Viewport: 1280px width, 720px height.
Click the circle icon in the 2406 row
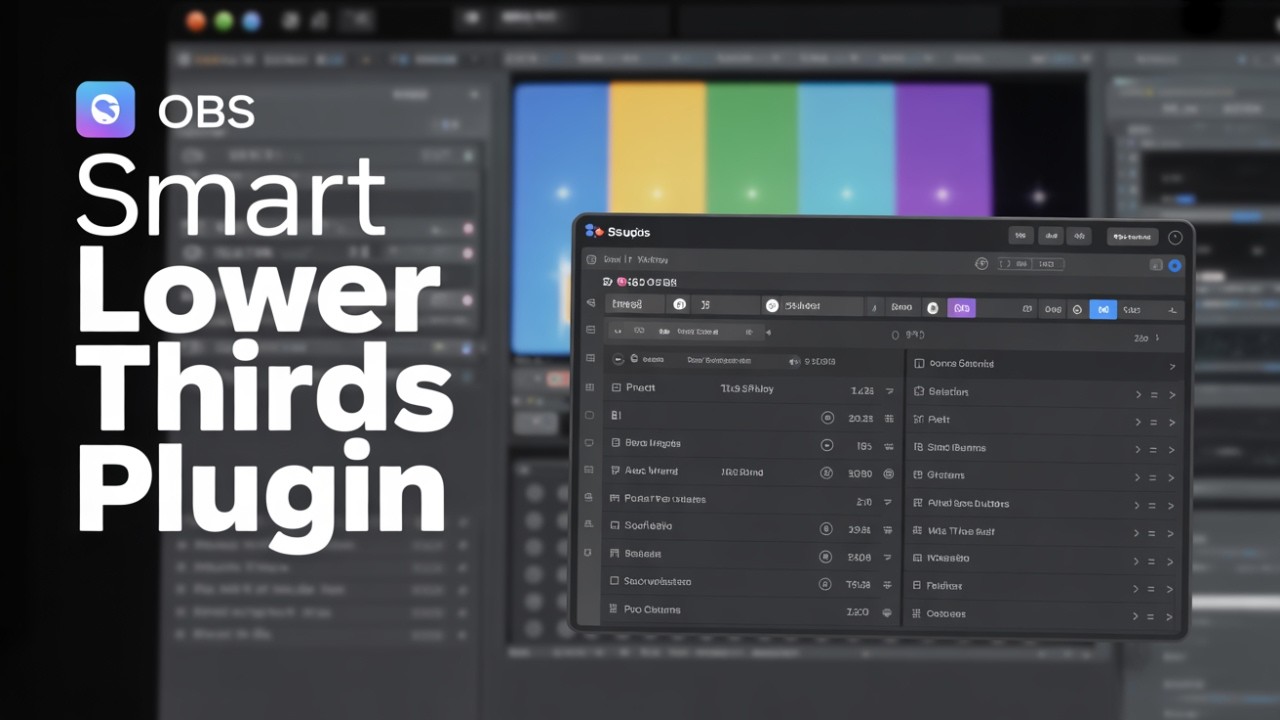(x=826, y=557)
